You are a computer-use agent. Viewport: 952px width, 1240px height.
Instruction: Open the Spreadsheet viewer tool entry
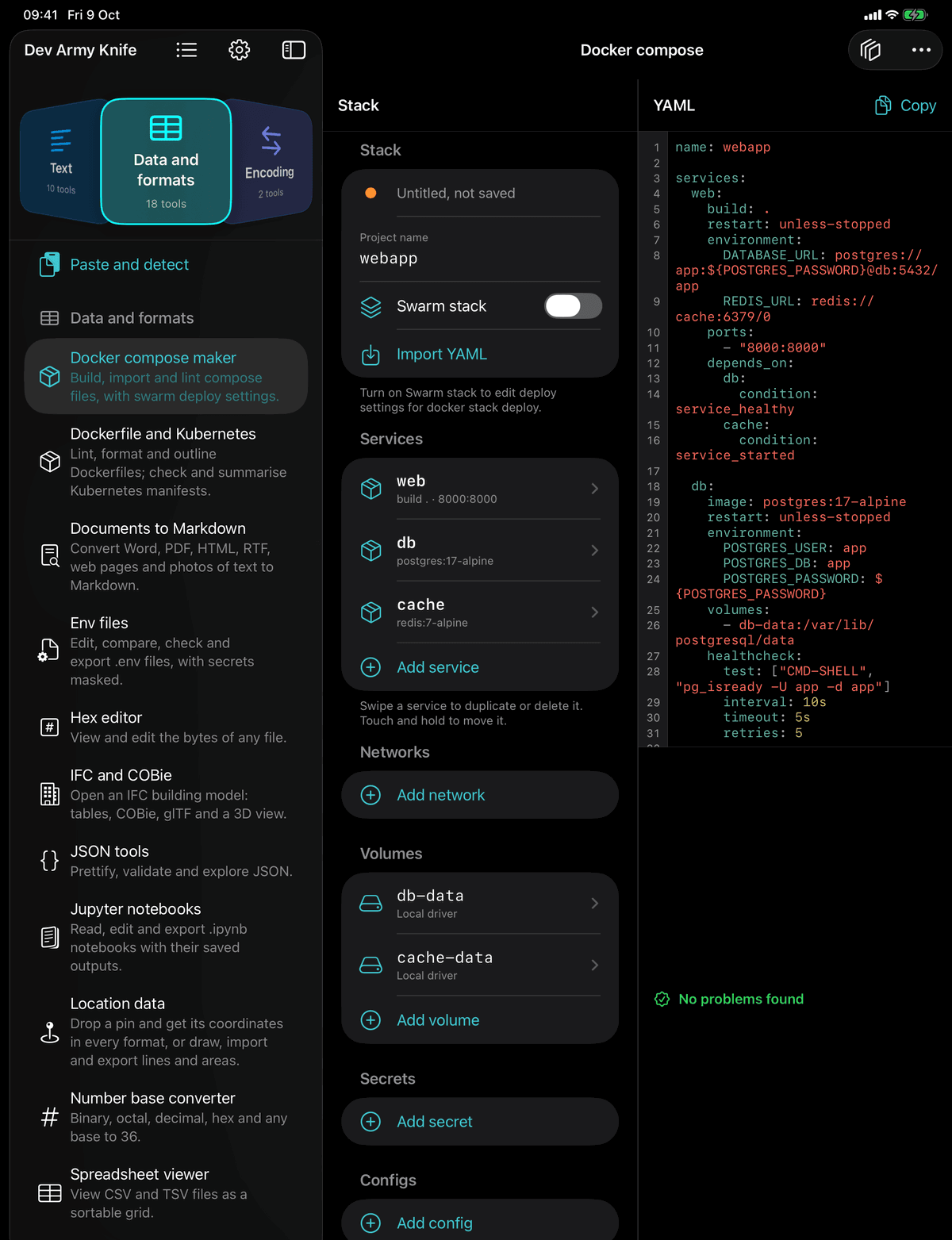167,1193
